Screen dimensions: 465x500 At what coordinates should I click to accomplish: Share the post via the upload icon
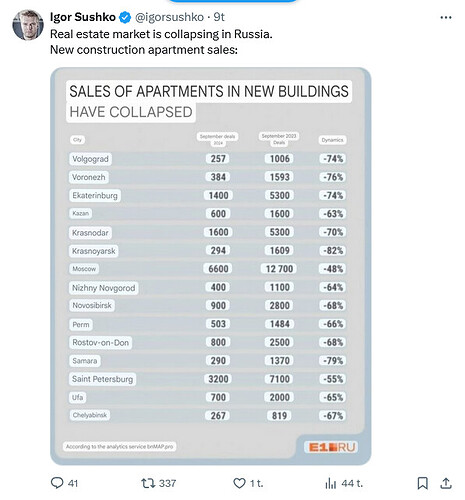point(446,483)
